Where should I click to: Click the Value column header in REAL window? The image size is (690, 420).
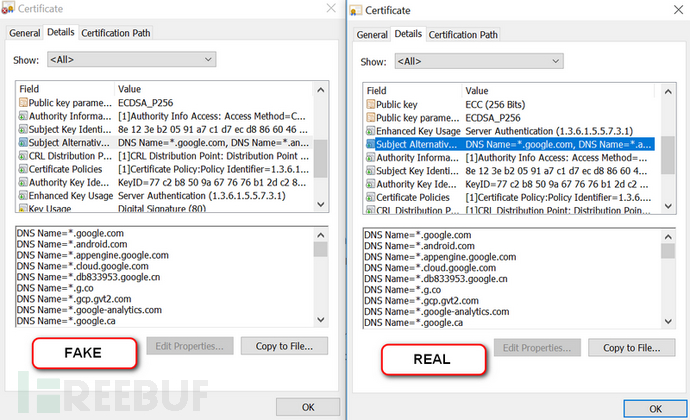coord(558,91)
